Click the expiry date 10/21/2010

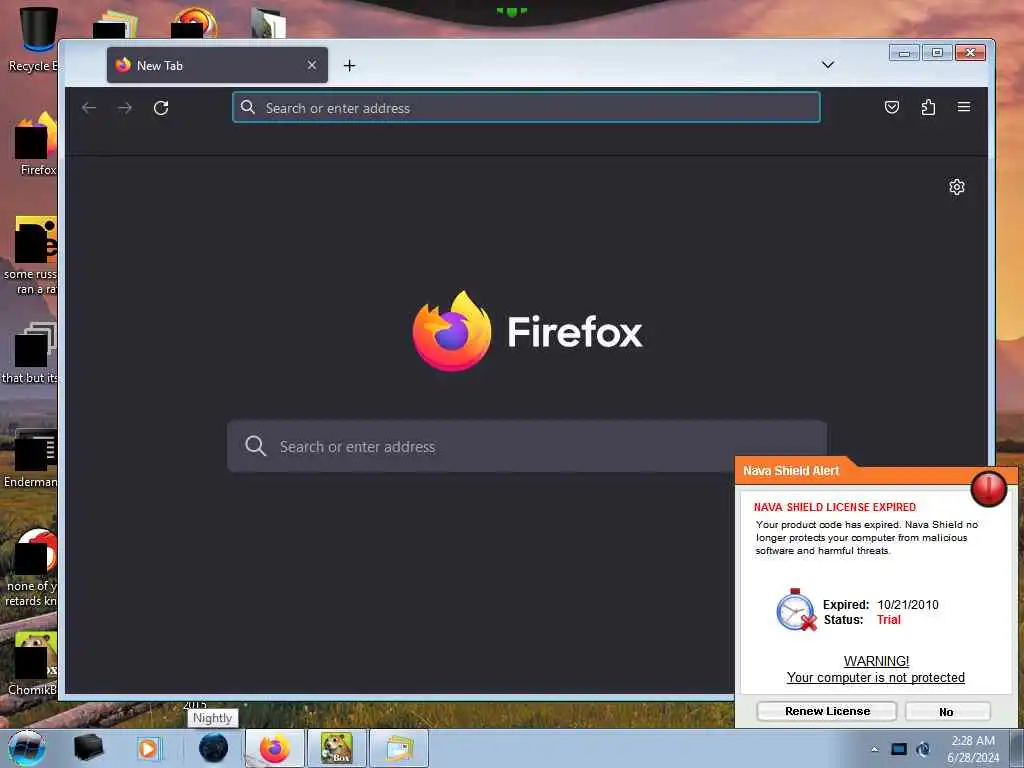[x=908, y=605]
